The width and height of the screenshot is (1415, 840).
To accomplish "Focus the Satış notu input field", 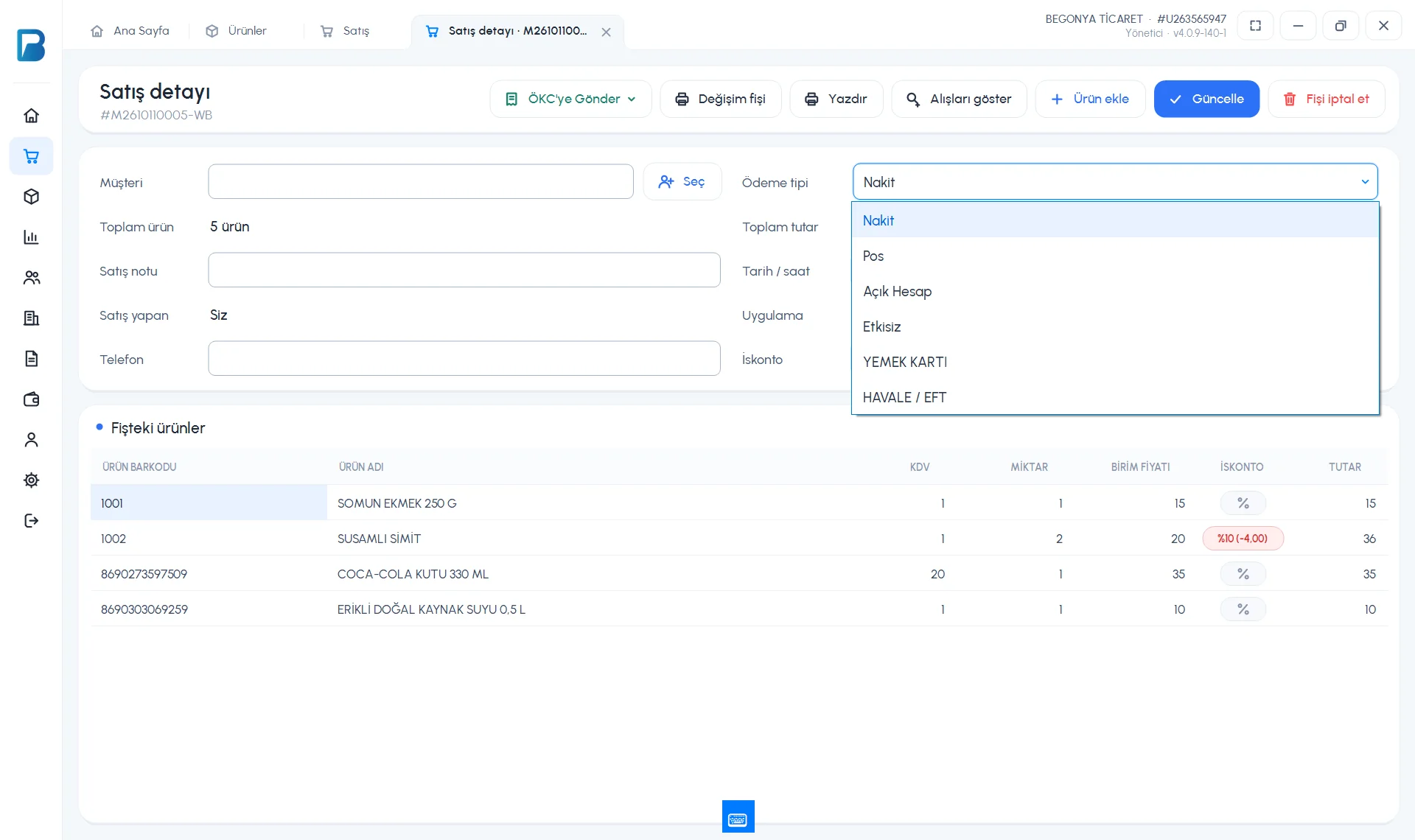I will tap(464, 270).
